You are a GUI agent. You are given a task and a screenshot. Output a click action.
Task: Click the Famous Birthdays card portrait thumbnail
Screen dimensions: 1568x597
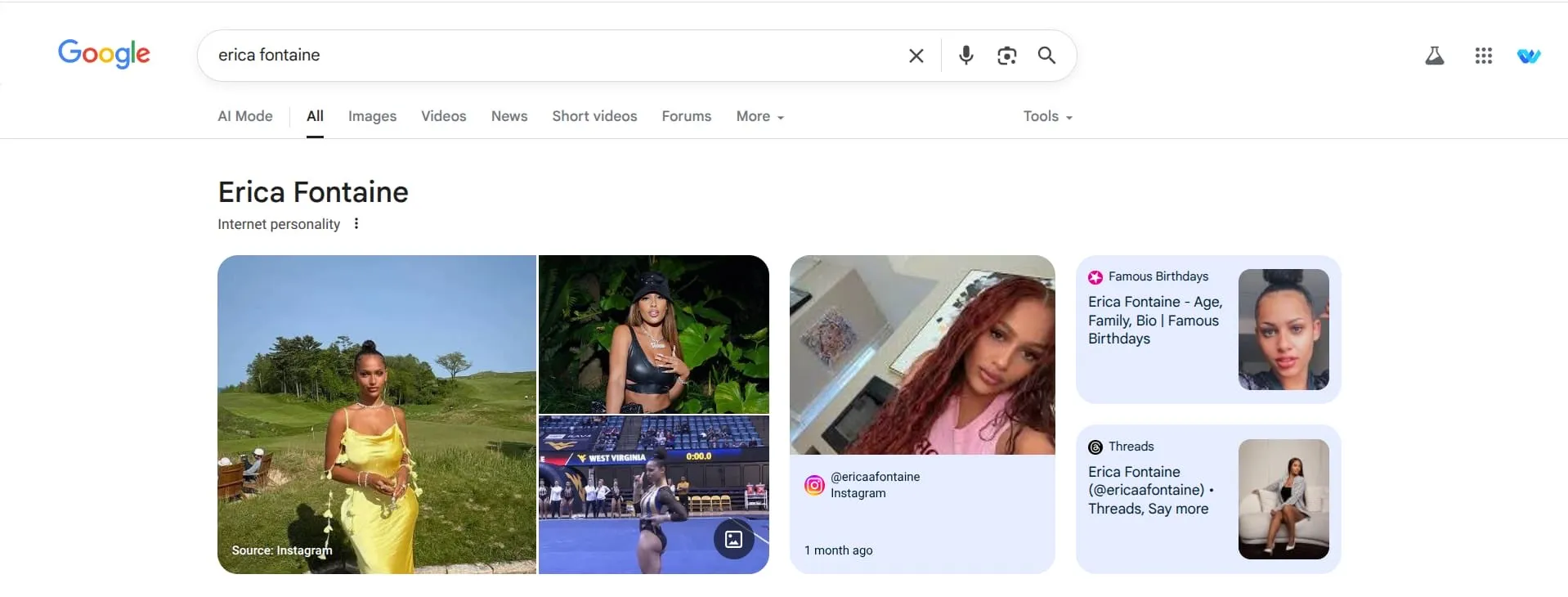(1284, 330)
